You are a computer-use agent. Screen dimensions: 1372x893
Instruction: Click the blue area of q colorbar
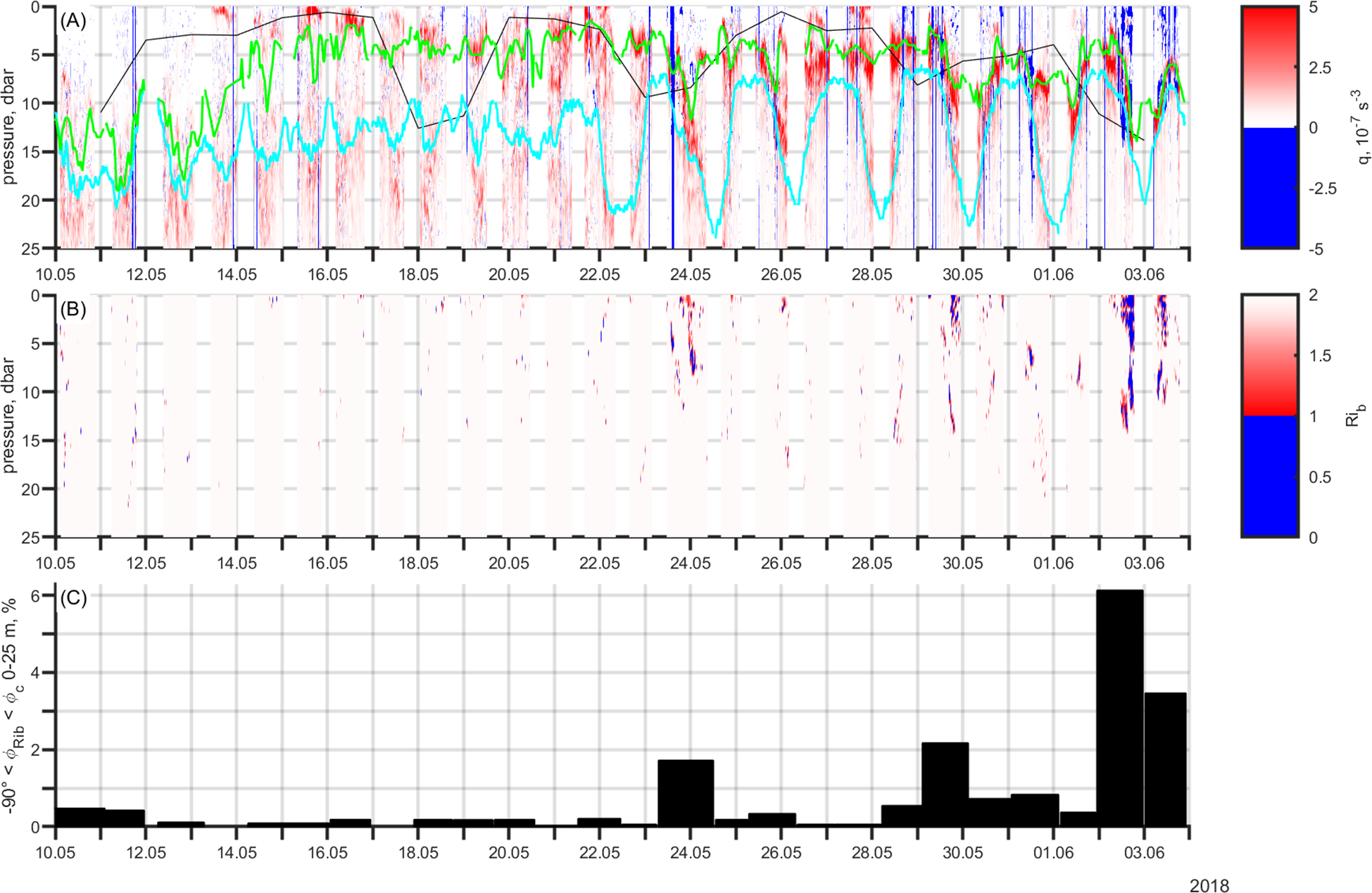click(x=1269, y=188)
